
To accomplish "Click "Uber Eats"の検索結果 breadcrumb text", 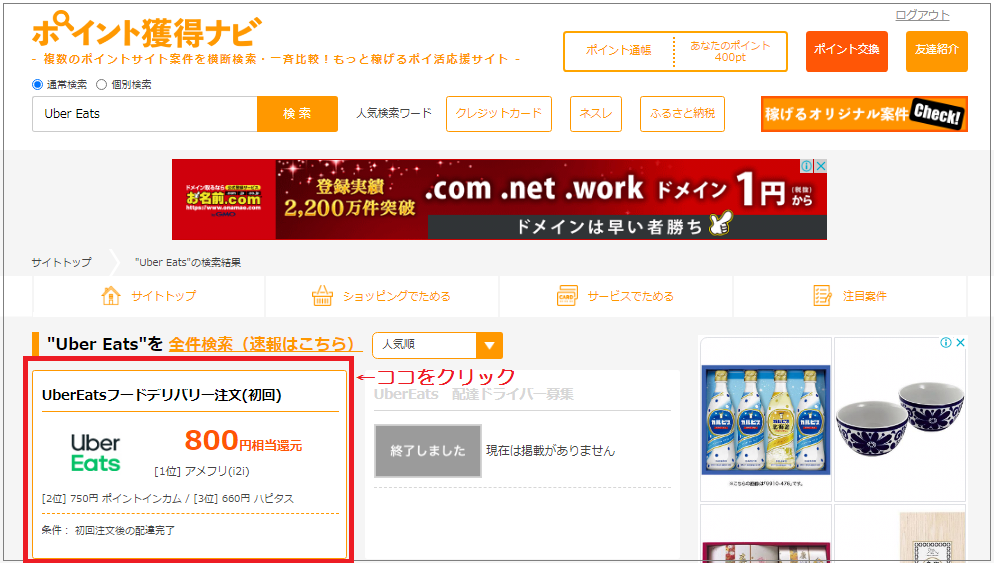I will tap(188, 262).
